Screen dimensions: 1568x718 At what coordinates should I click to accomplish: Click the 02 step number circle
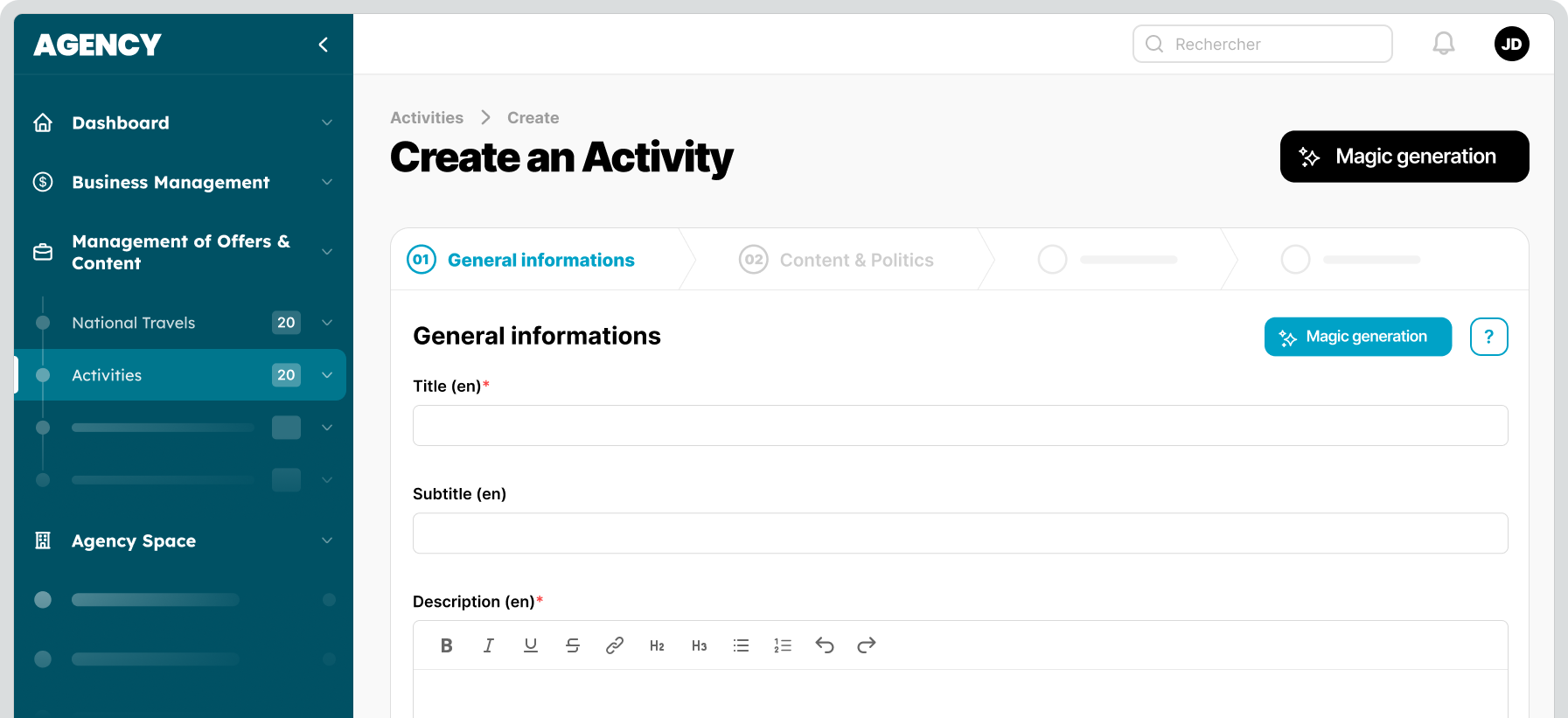click(x=754, y=260)
